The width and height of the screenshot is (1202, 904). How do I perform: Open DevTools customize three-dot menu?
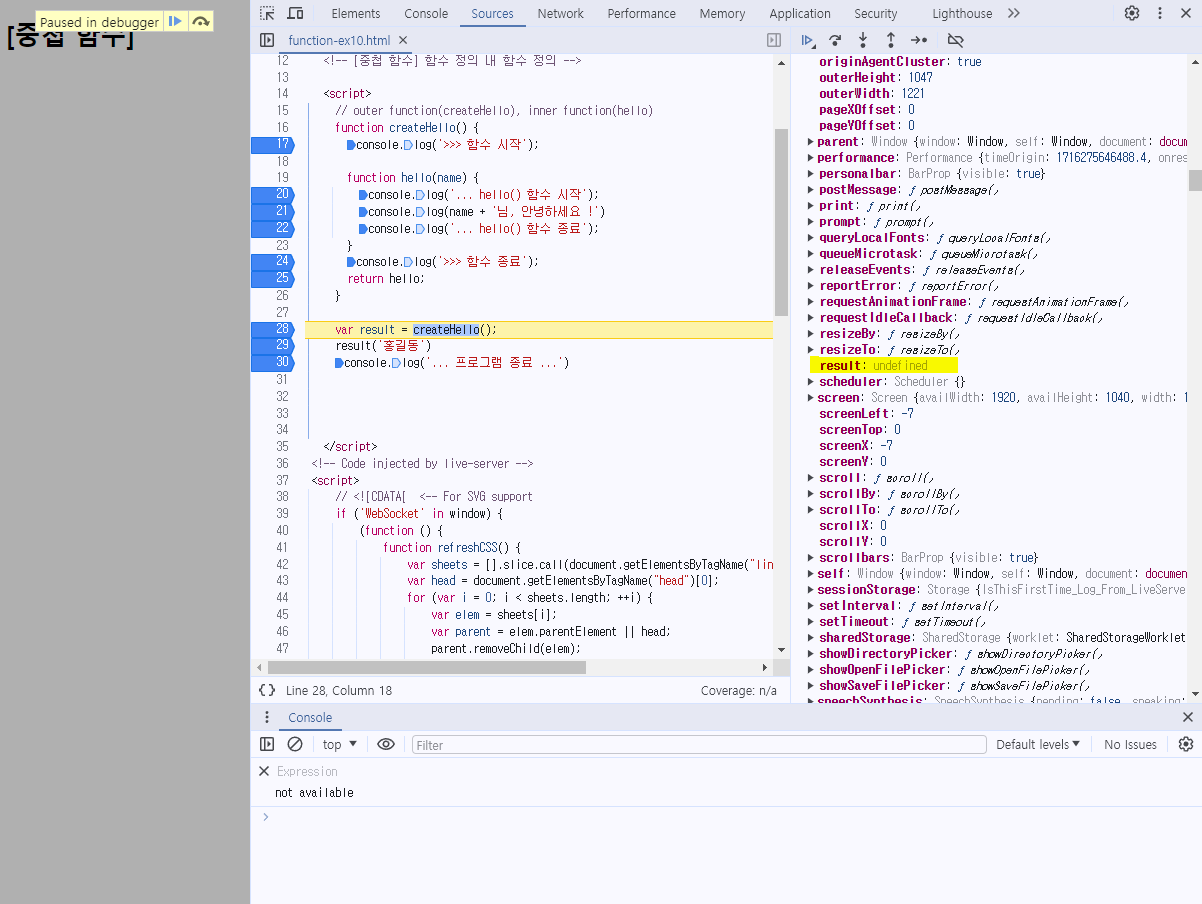click(1160, 13)
